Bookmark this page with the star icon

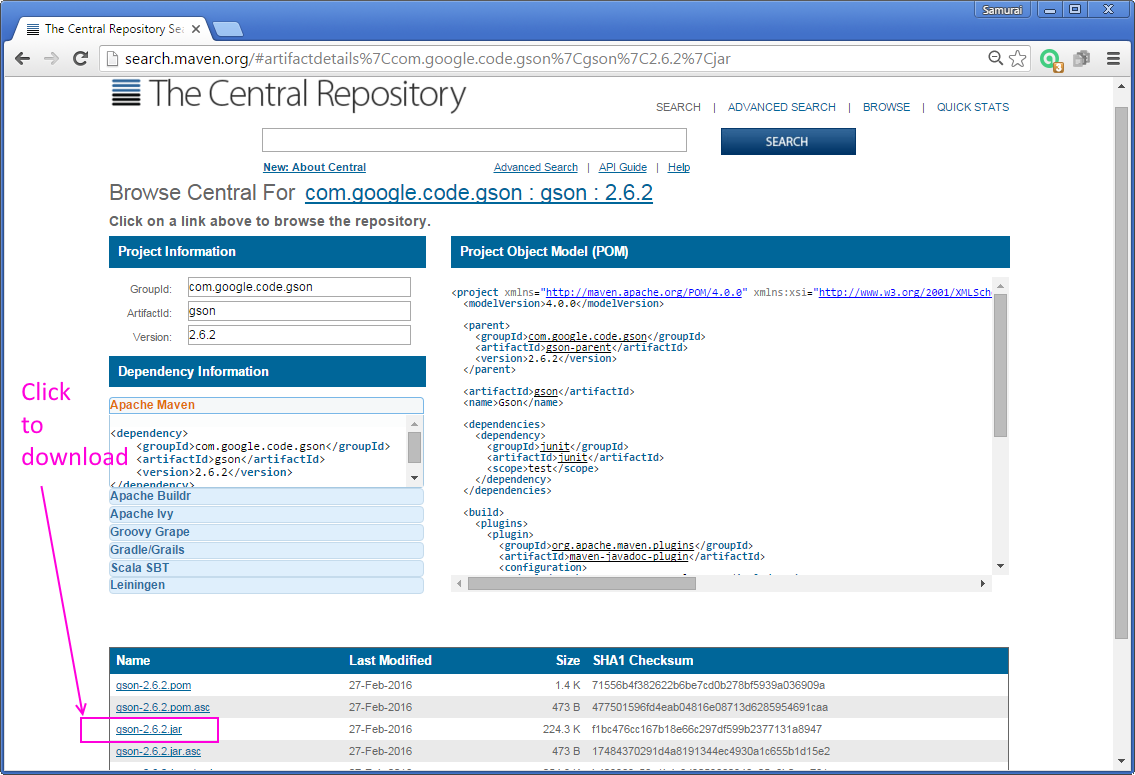[x=1018, y=59]
